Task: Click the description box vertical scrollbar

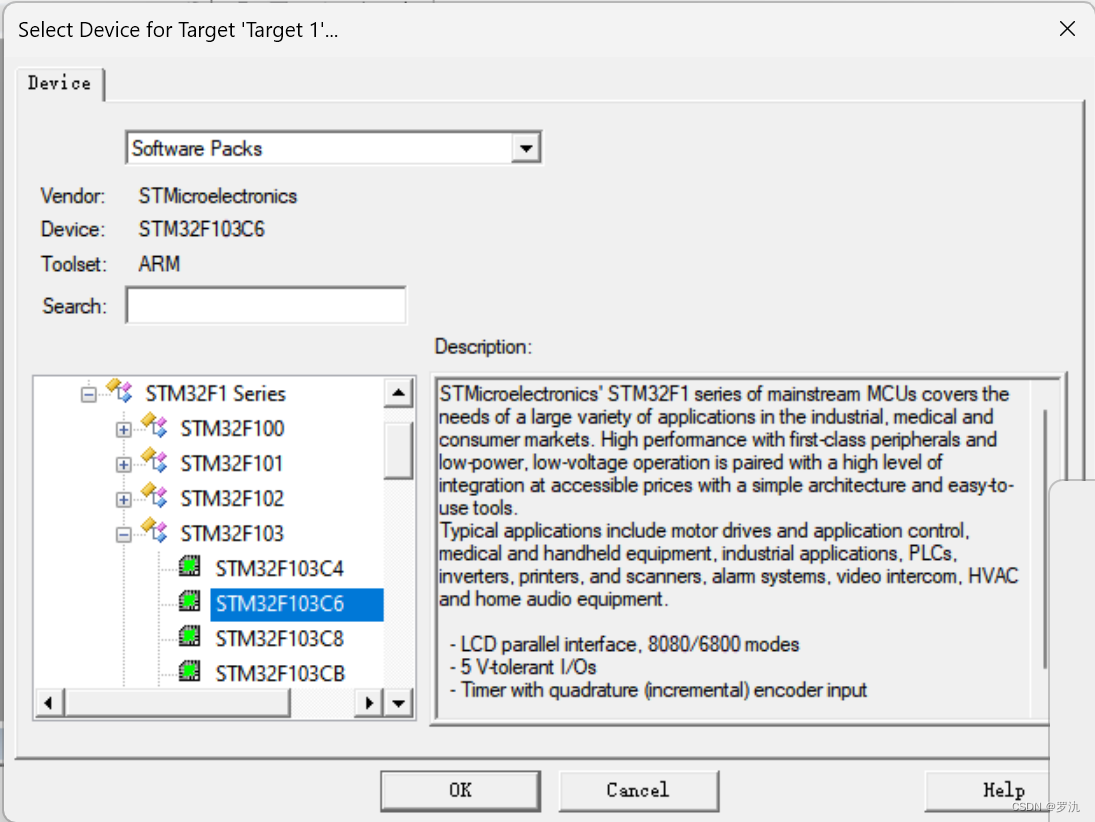Action: pyautogui.click(x=1045, y=539)
